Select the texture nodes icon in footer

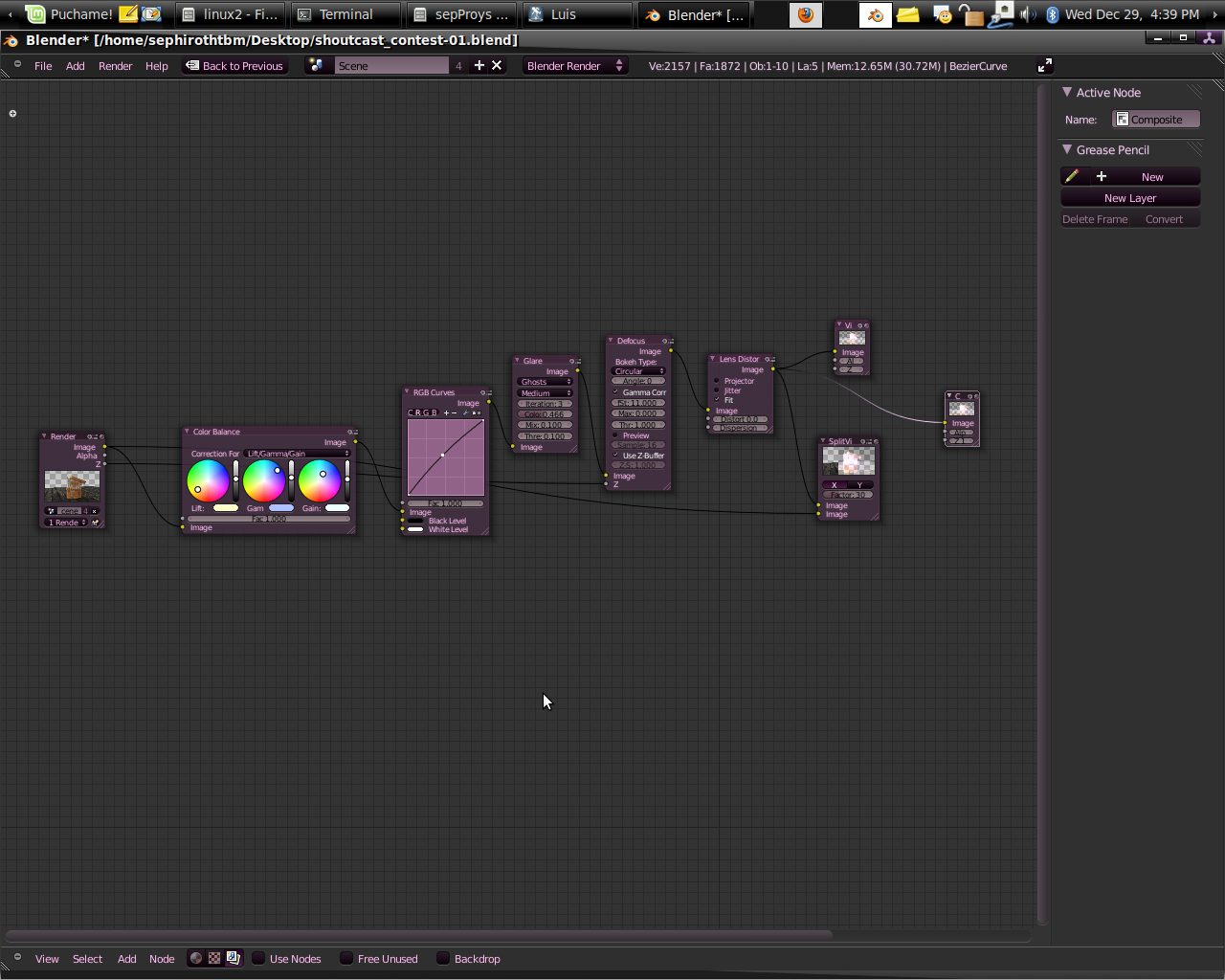point(214,958)
